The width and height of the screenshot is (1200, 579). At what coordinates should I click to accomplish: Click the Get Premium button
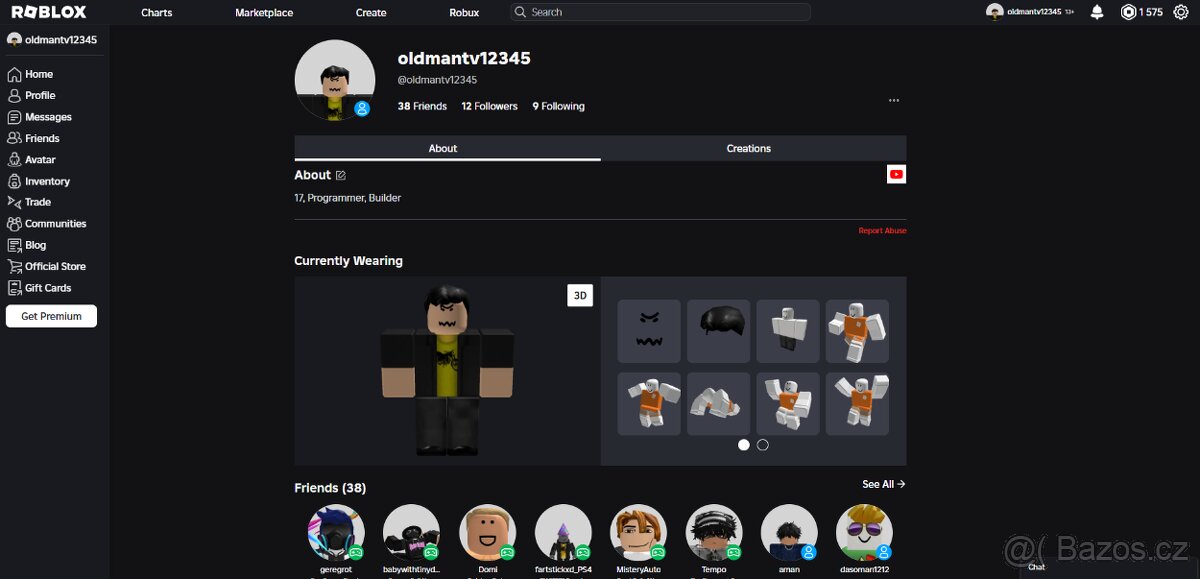pyautogui.click(x=51, y=316)
